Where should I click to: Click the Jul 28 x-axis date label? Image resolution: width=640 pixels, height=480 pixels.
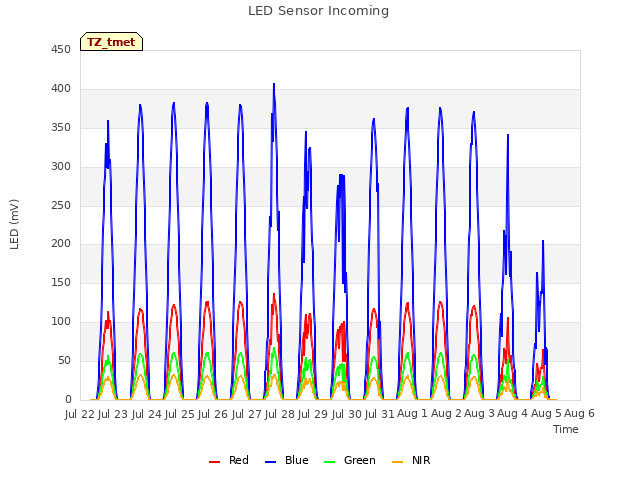click(280, 414)
